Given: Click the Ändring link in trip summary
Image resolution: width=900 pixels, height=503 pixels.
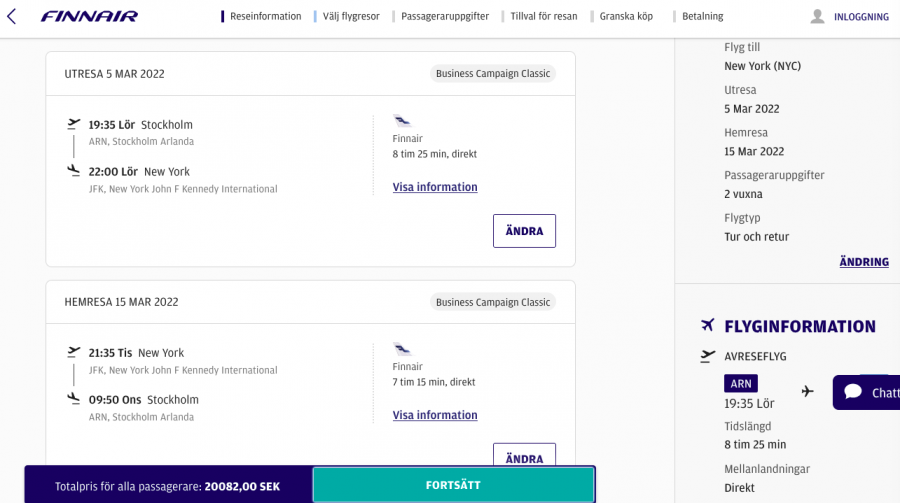Looking at the screenshot, I should 864,262.
